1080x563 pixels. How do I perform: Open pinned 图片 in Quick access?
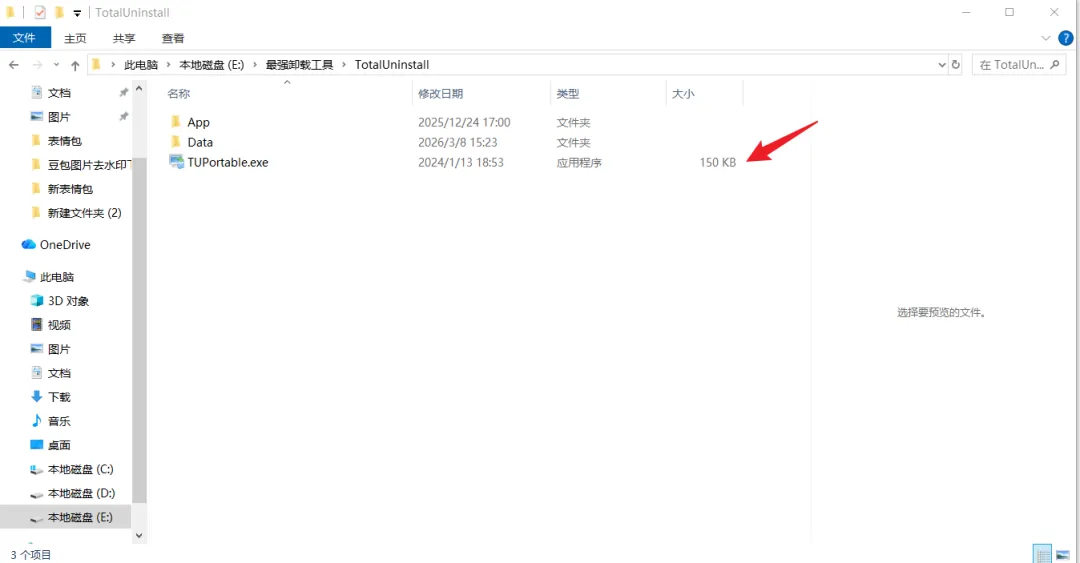[x=59, y=117]
